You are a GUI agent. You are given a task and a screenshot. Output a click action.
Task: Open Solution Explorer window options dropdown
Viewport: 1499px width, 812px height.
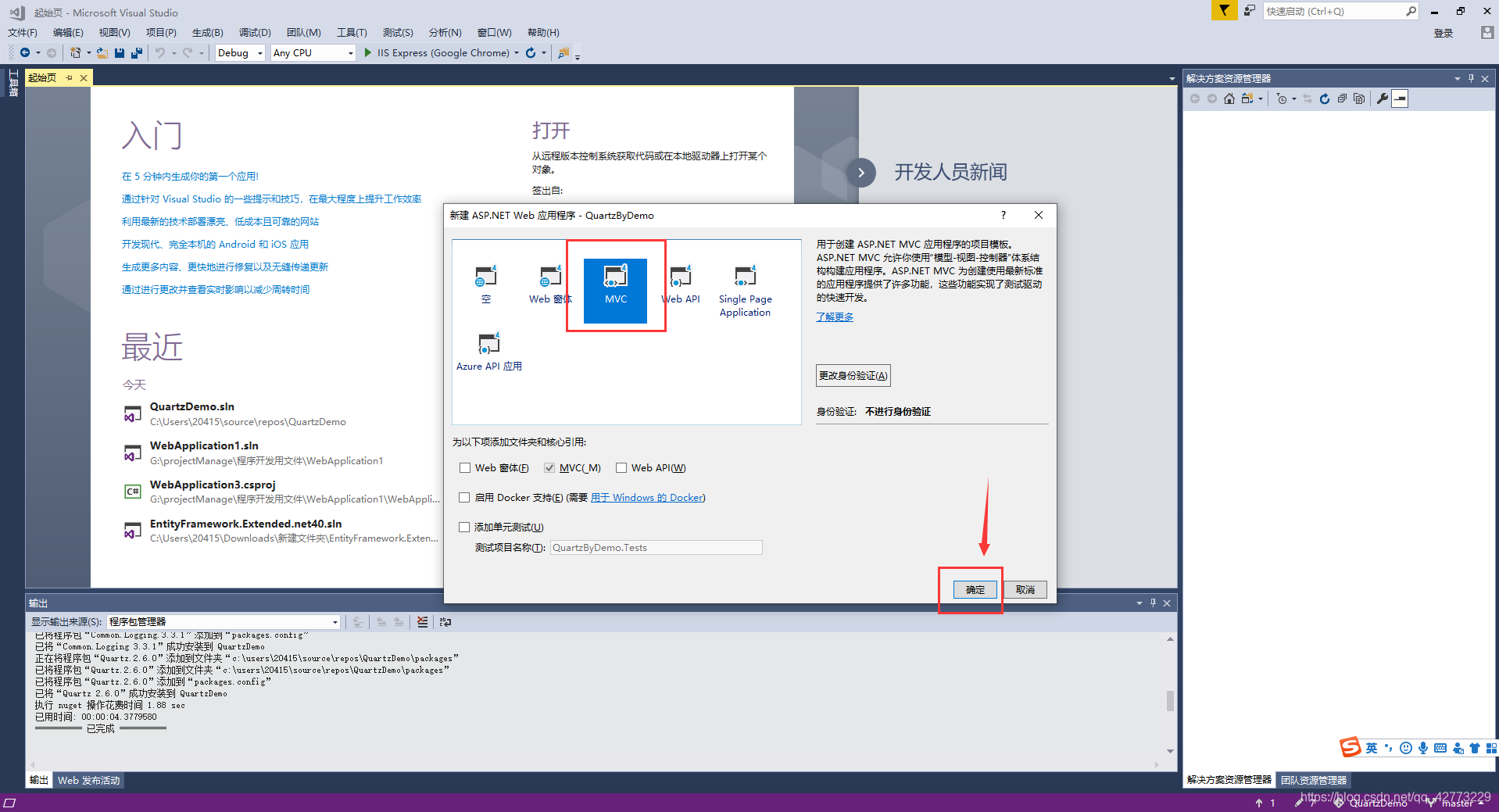coord(1457,79)
